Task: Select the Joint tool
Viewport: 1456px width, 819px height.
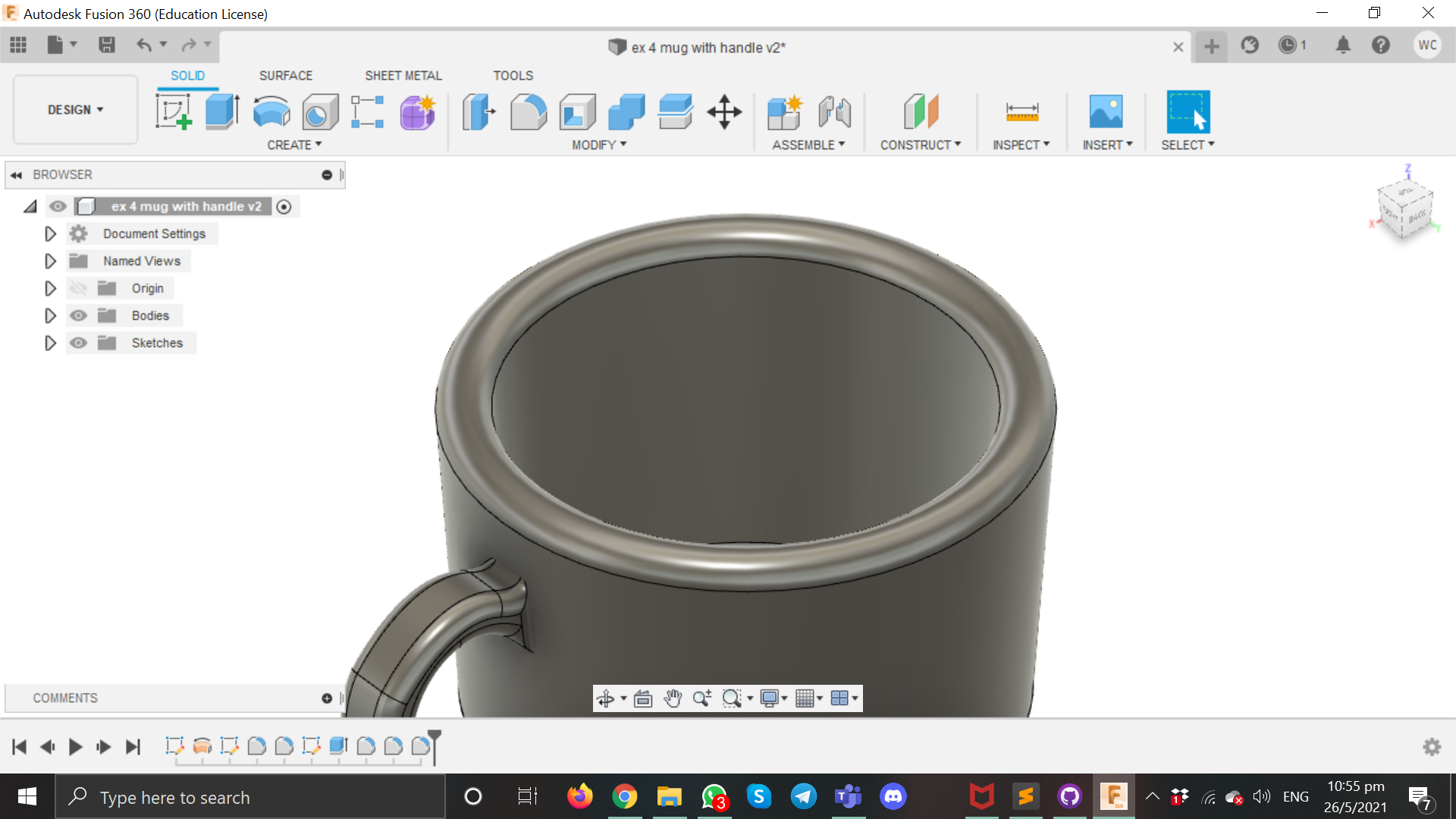Action: pyautogui.click(x=835, y=111)
